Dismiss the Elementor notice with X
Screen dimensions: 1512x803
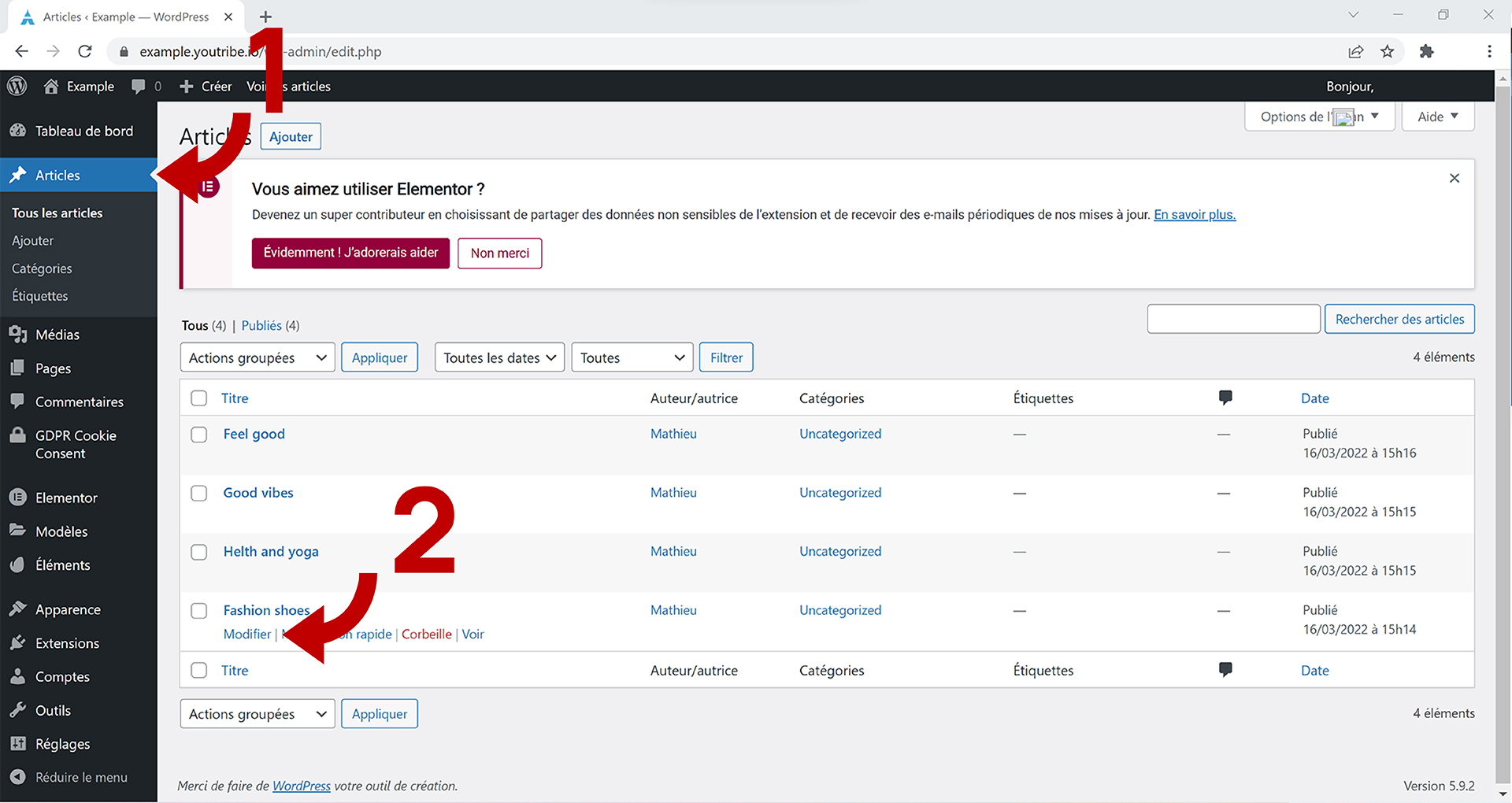1454,179
